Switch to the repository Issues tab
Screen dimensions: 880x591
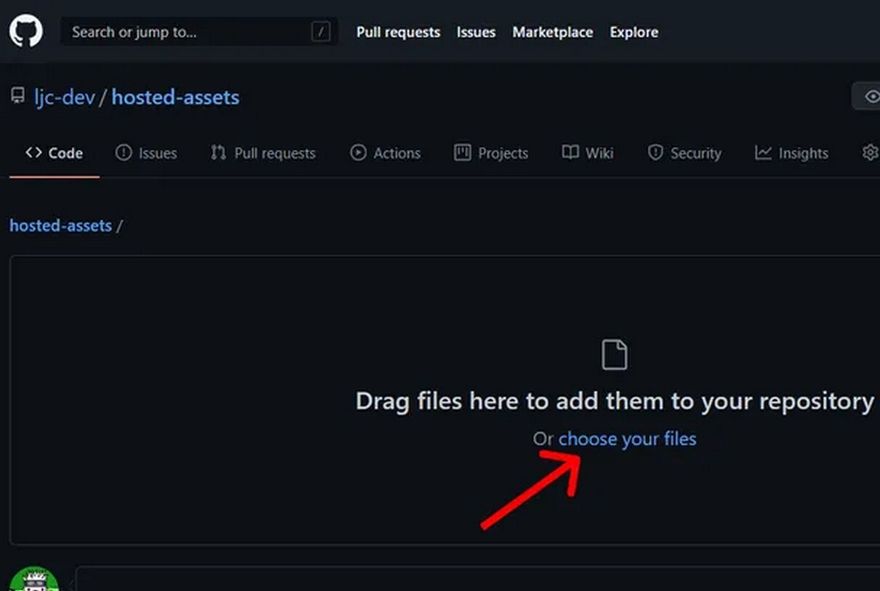click(146, 153)
